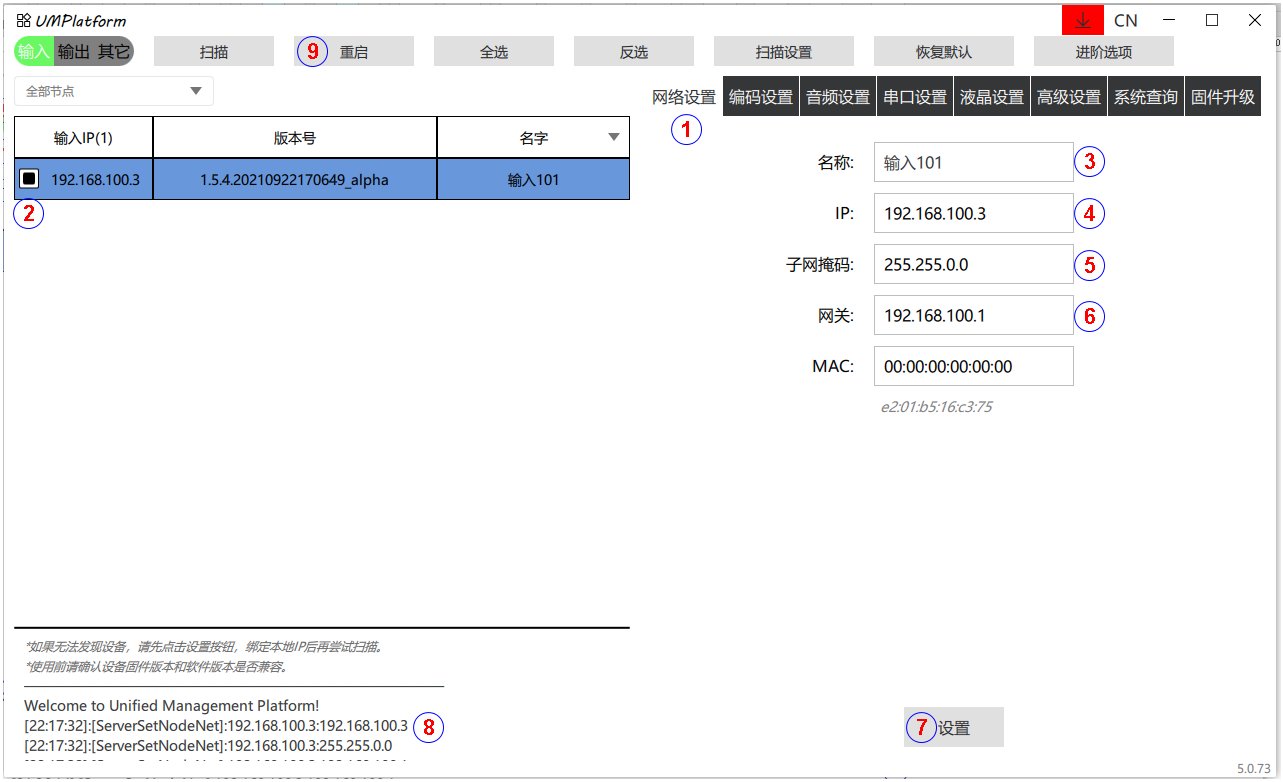The width and height of the screenshot is (1283, 782).
Task: Switch to the 输出 mode toggle
Action: click(73, 51)
